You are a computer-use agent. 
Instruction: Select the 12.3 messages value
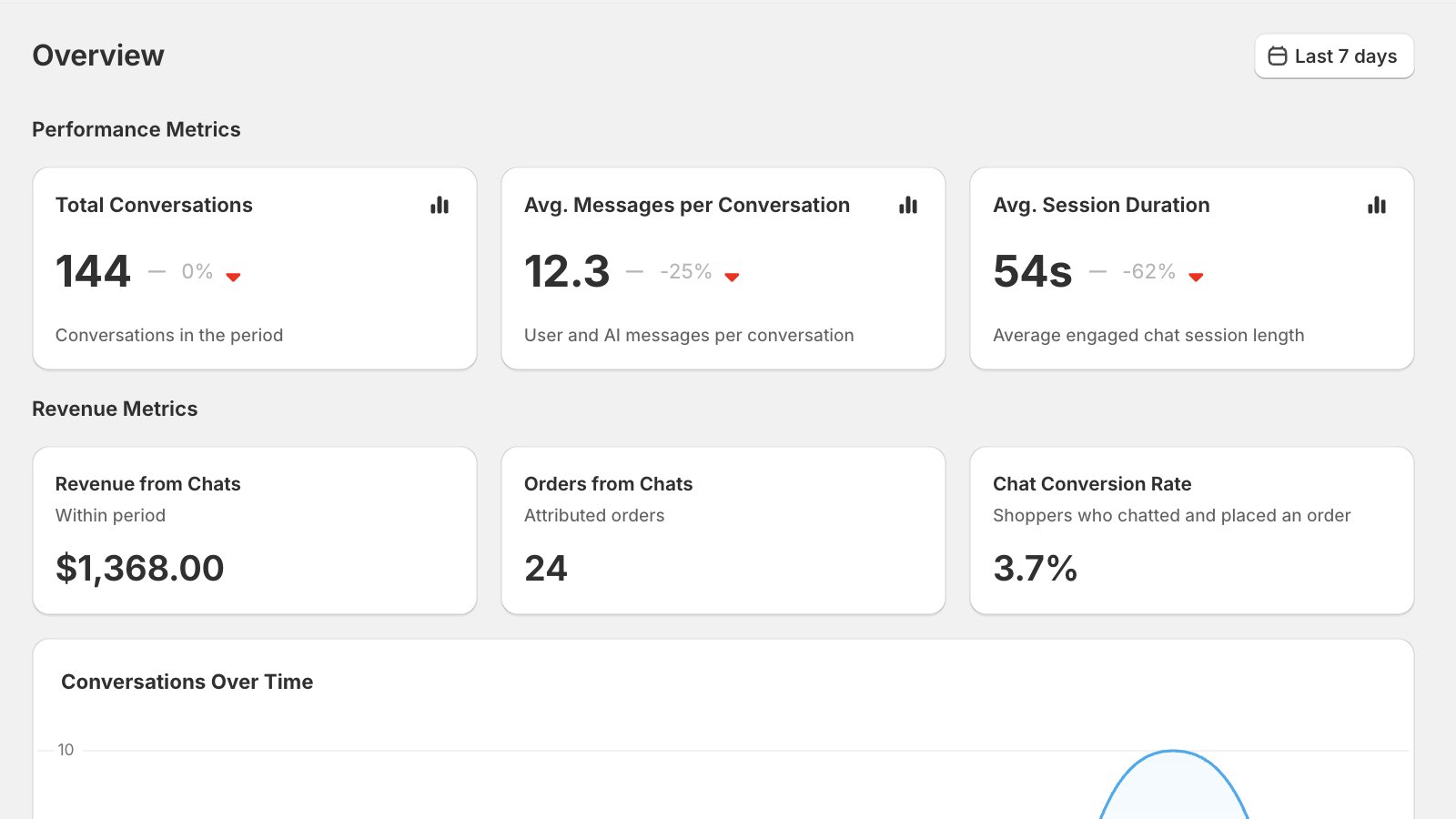pyautogui.click(x=567, y=271)
